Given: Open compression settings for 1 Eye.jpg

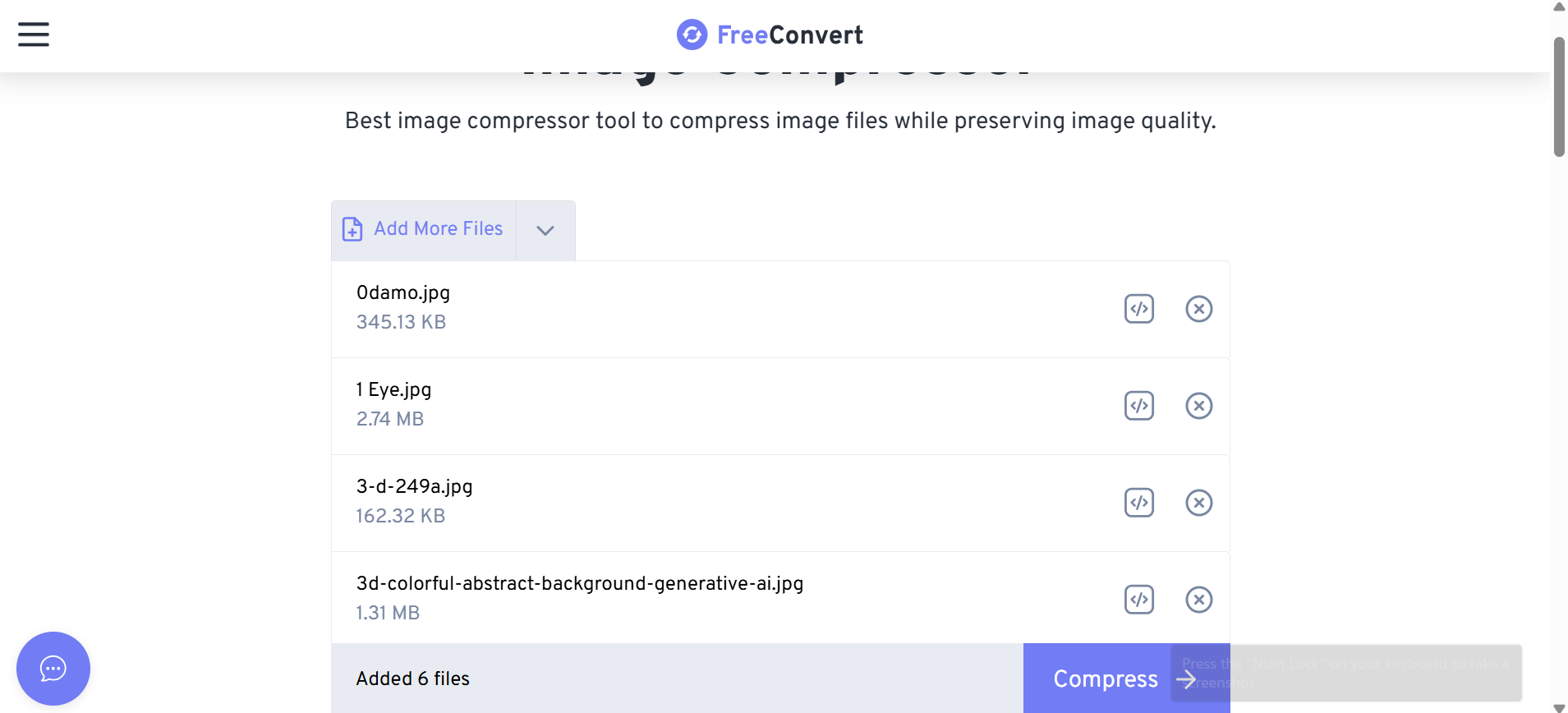Looking at the screenshot, I should tap(1139, 405).
